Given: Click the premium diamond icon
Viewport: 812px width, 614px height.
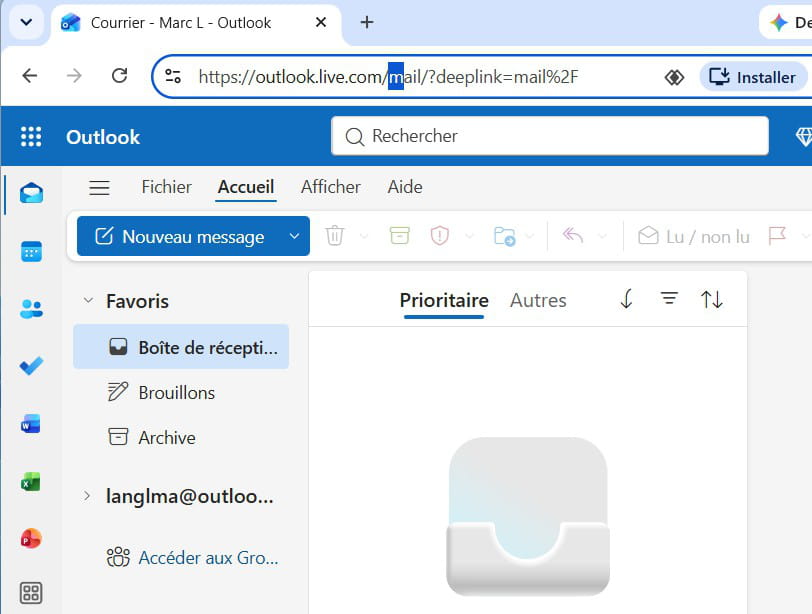Looking at the screenshot, I should point(803,137).
